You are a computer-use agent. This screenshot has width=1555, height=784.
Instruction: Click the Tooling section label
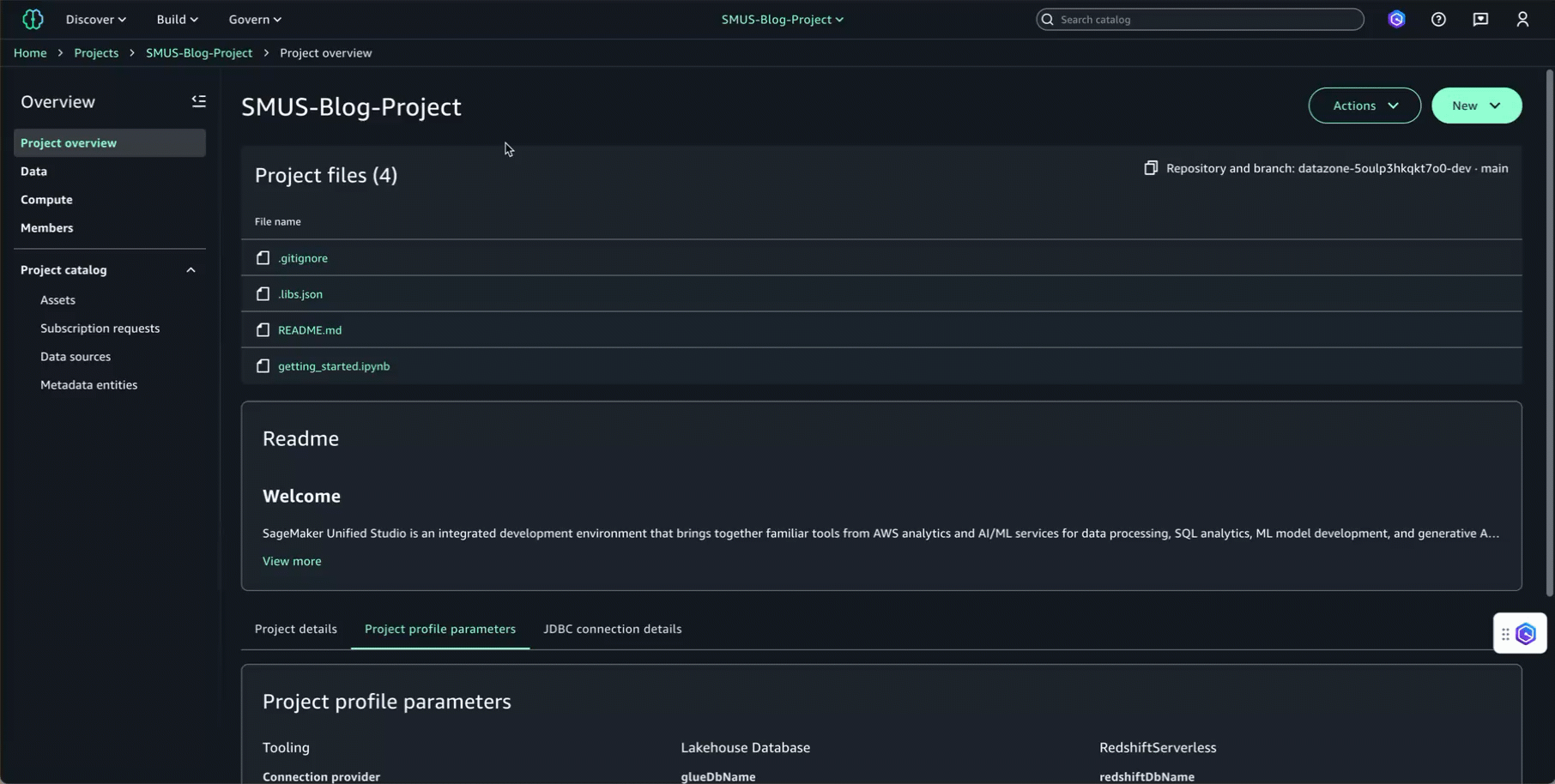coord(286,747)
